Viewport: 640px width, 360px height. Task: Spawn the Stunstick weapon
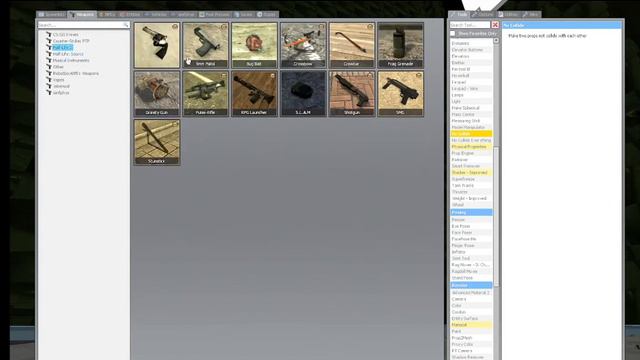tap(157, 142)
